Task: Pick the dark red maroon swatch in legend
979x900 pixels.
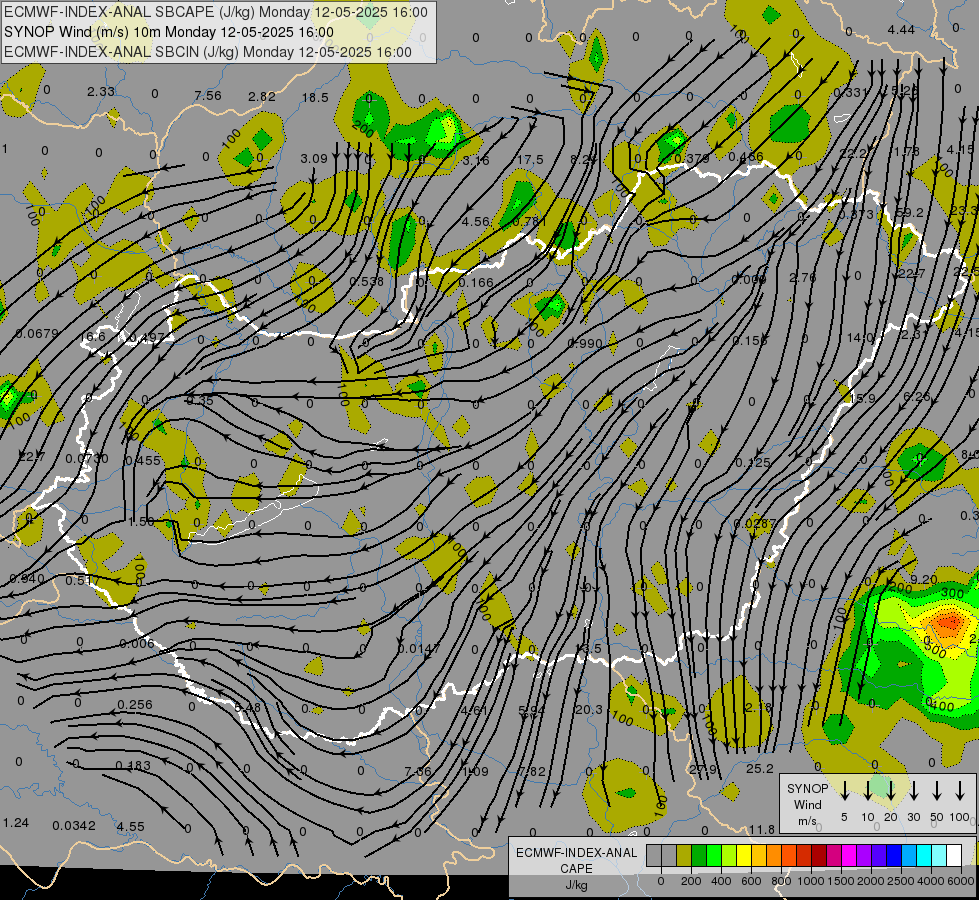Action: pyautogui.click(x=819, y=856)
